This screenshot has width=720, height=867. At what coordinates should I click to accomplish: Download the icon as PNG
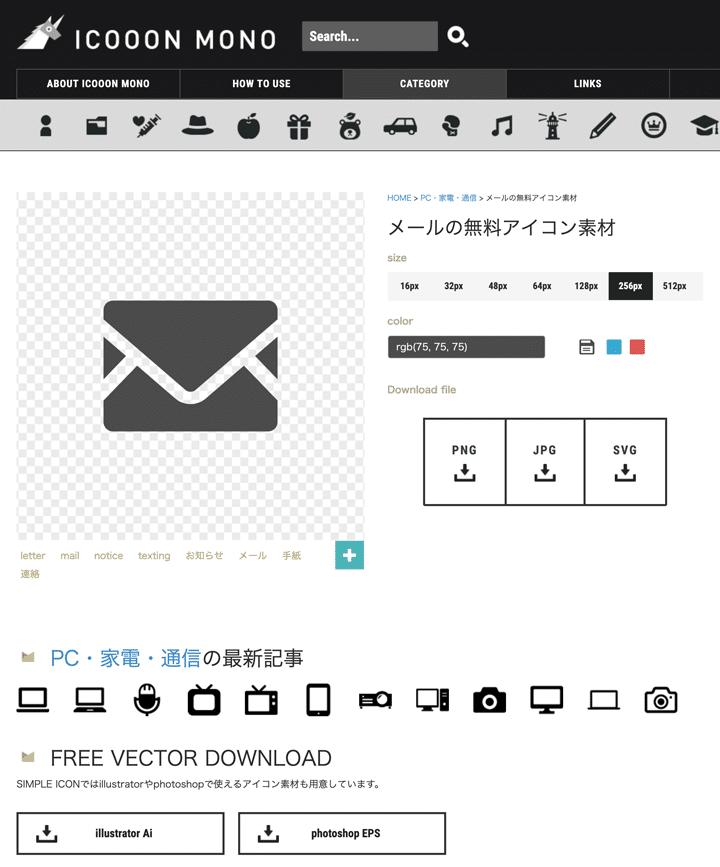(464, 461)
